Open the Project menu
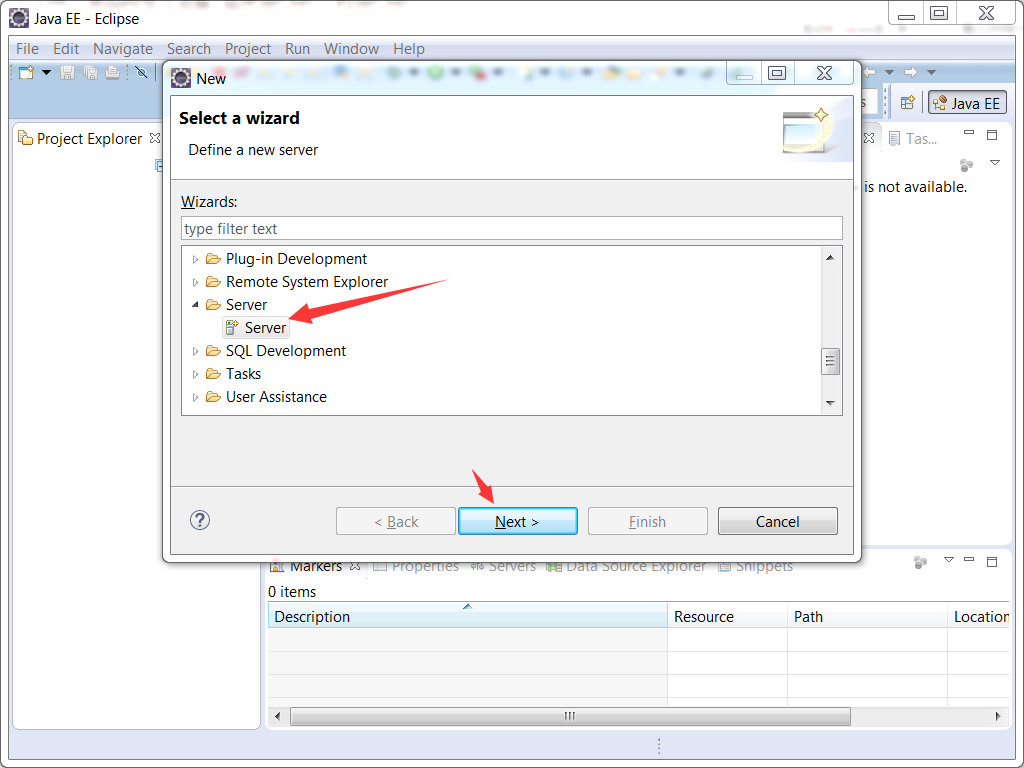Screen dimensions: 1024x768 point(248,49)
